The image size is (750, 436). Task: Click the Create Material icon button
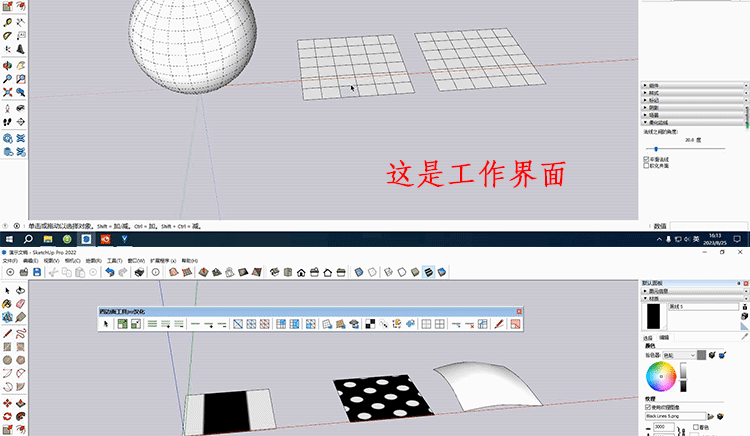coord(744,316)
